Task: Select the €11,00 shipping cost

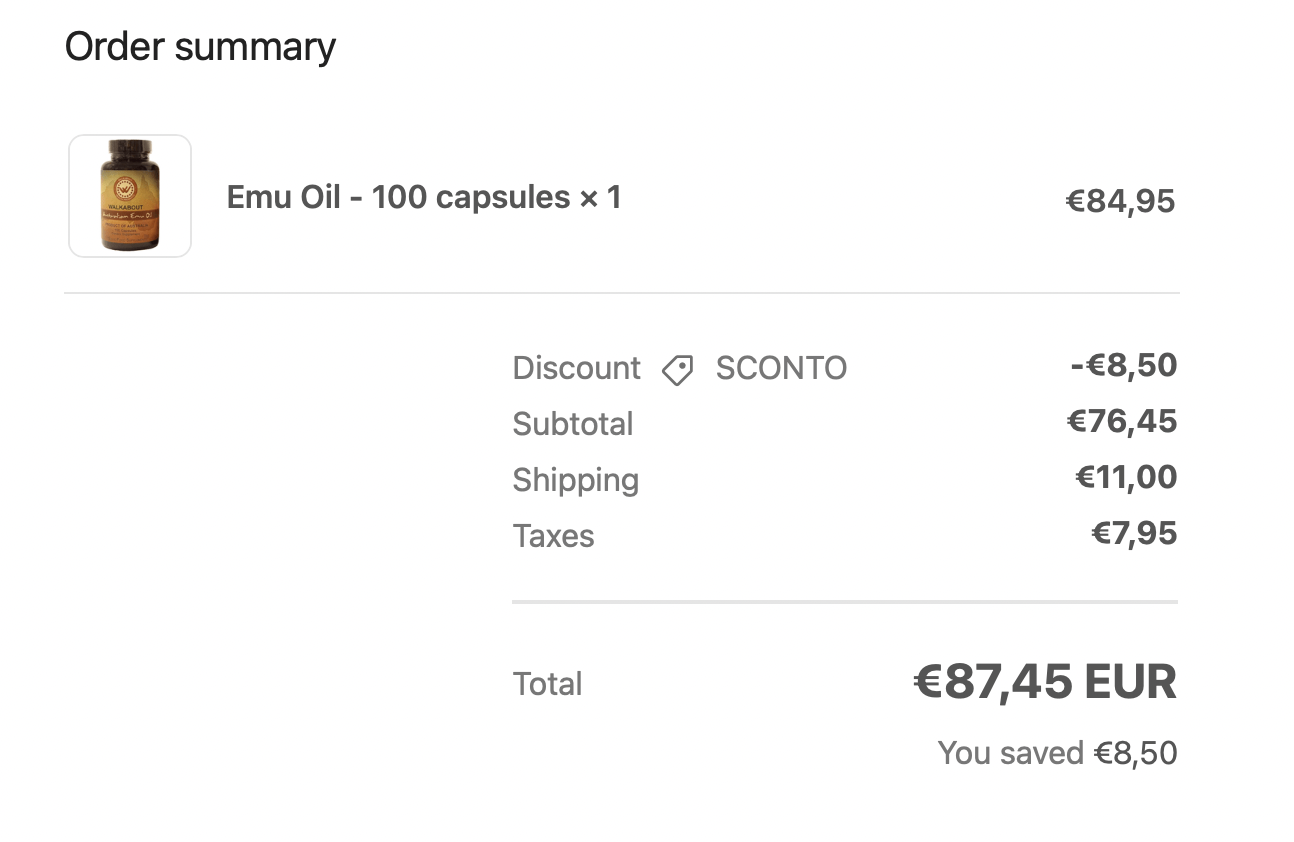Action: [x=1126, y=477]
